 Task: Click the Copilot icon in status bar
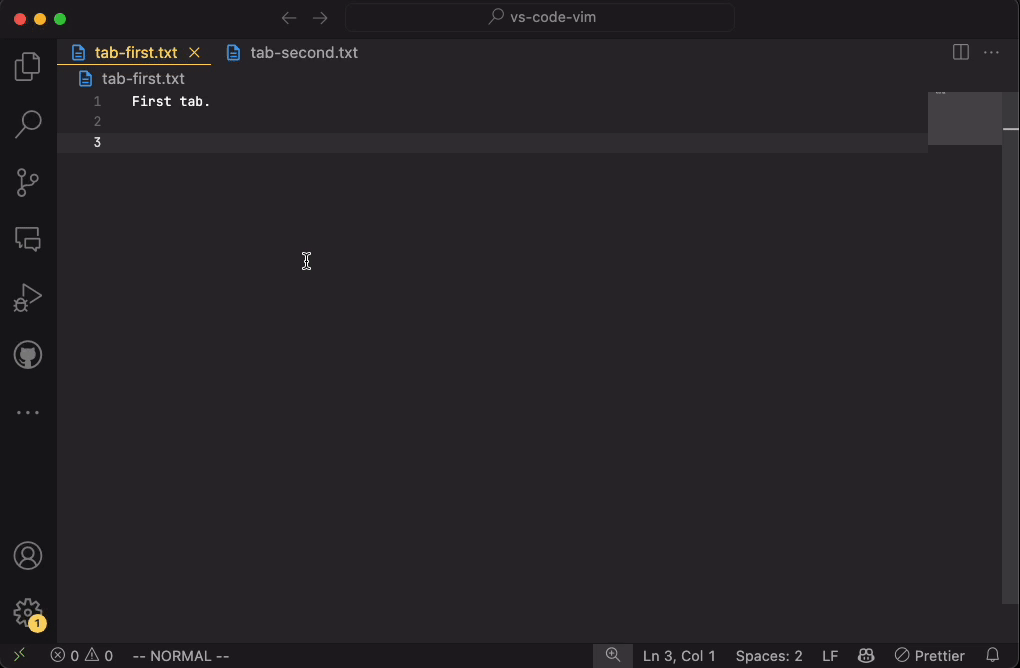click(866, 656)
